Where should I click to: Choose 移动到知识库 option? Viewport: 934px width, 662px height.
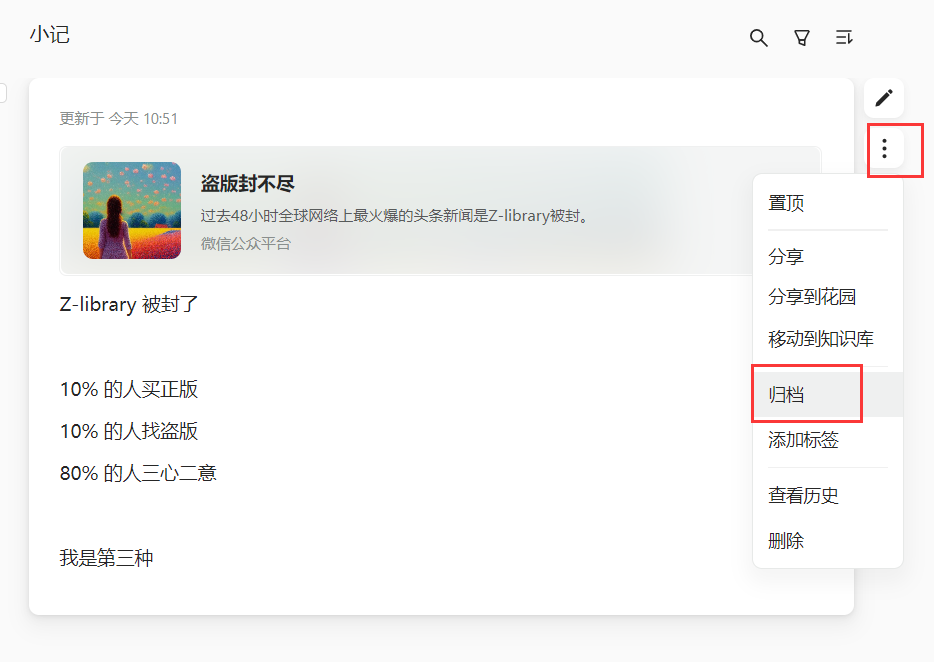[827, 338]
